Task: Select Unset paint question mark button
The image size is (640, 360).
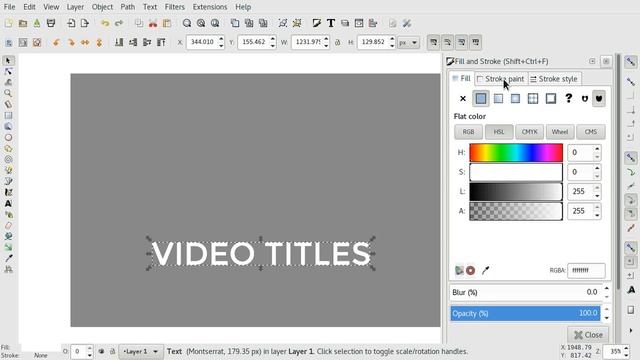Action: (569, 98)
